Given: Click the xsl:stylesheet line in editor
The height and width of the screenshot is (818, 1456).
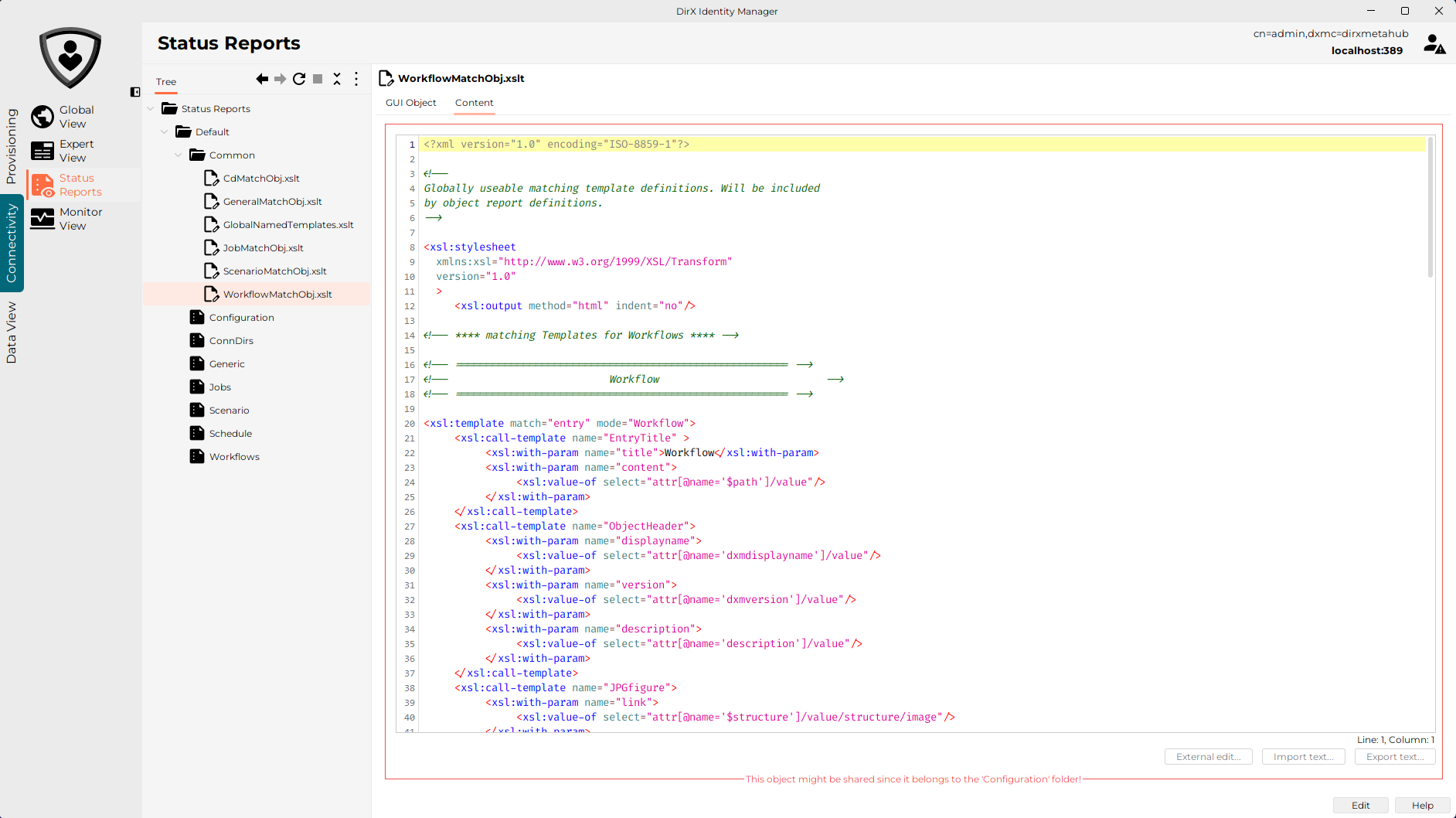Looking at the screenshot, I should click(x=470, y=247).
